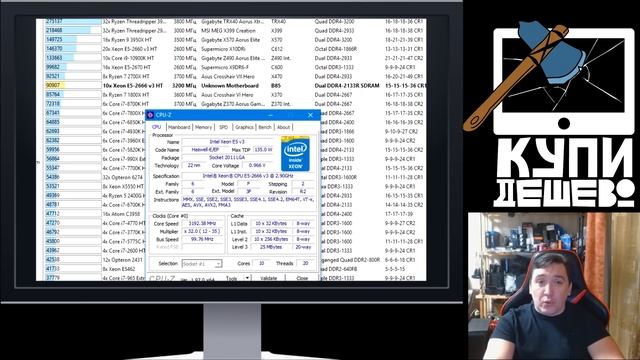Select highlighted row 10x Xeon E5-2666 v3 HT
The image size is (640, 360).
click(x=235, y=86)
